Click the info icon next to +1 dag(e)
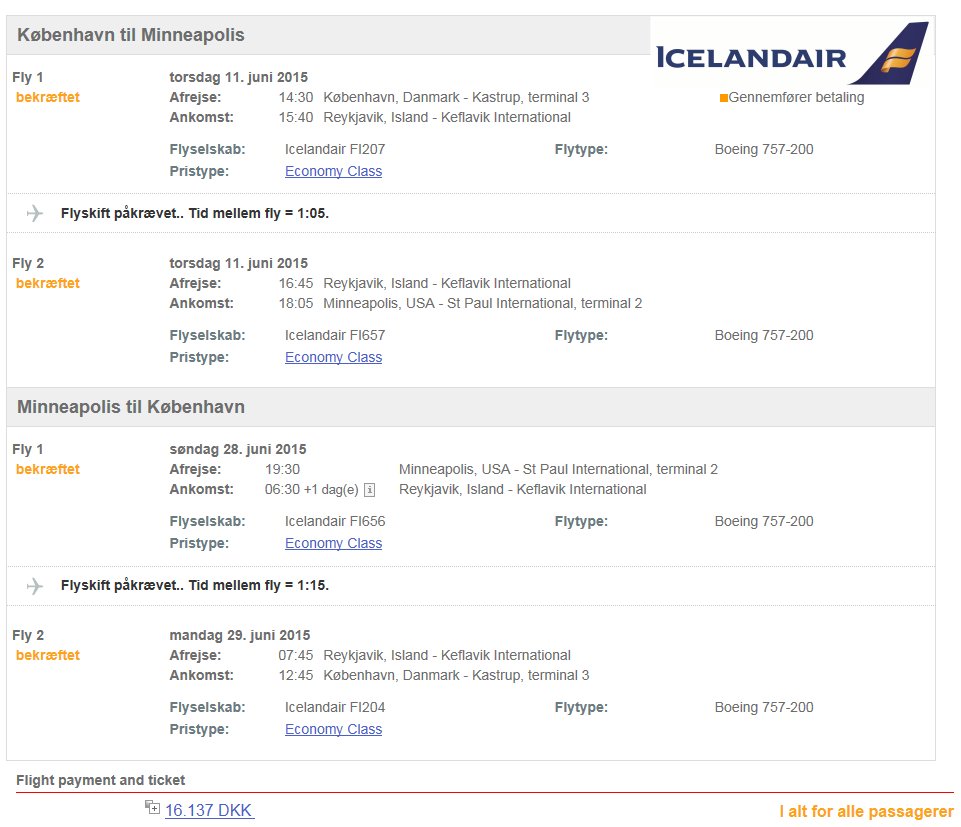Image resolution: width=961 pixels, height=827 pixels. 370,490
